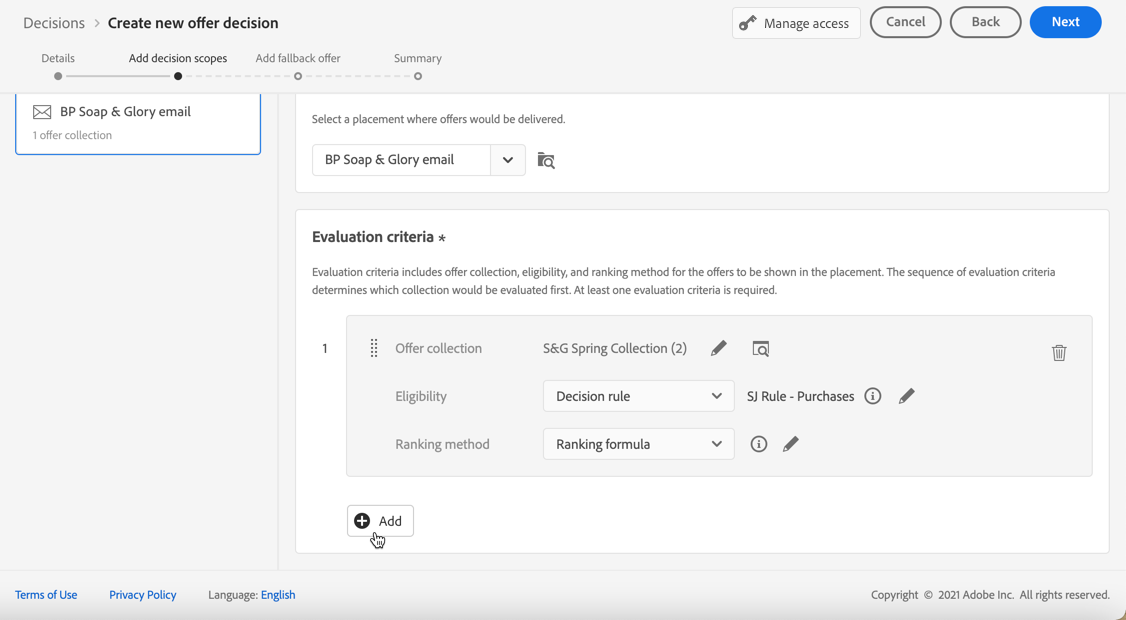Click the drag handle on Offer collection row

point(374,348)
